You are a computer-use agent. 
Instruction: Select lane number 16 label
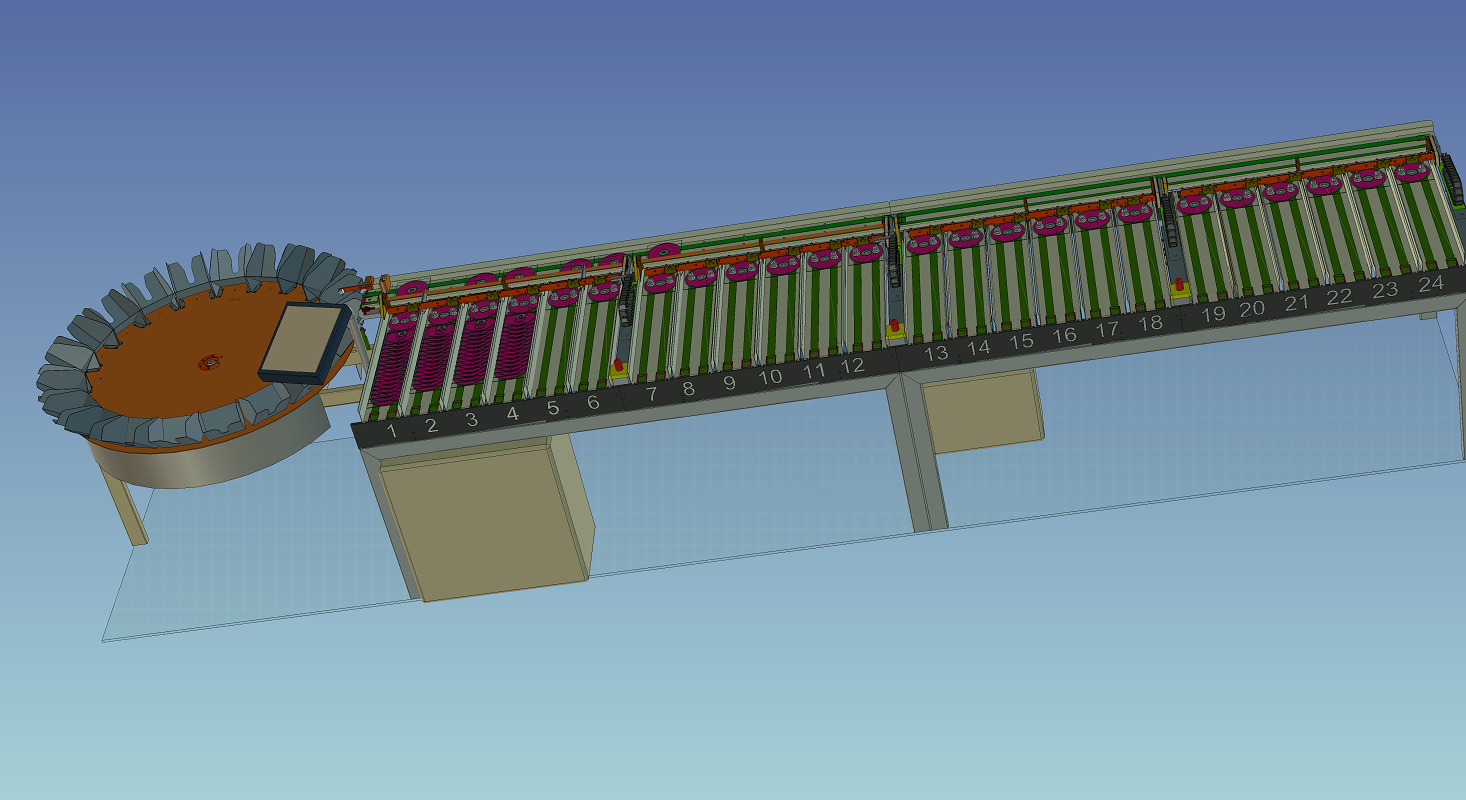coord(1064,335)
